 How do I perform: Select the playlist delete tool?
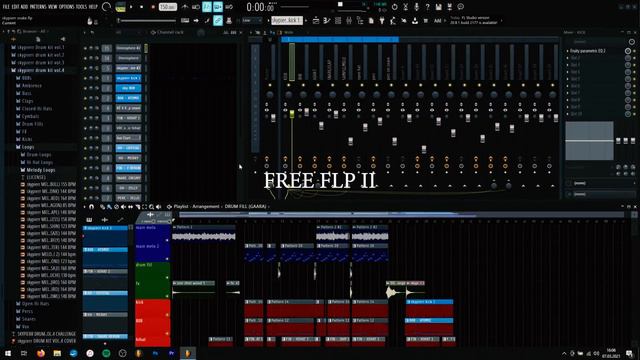116,207
